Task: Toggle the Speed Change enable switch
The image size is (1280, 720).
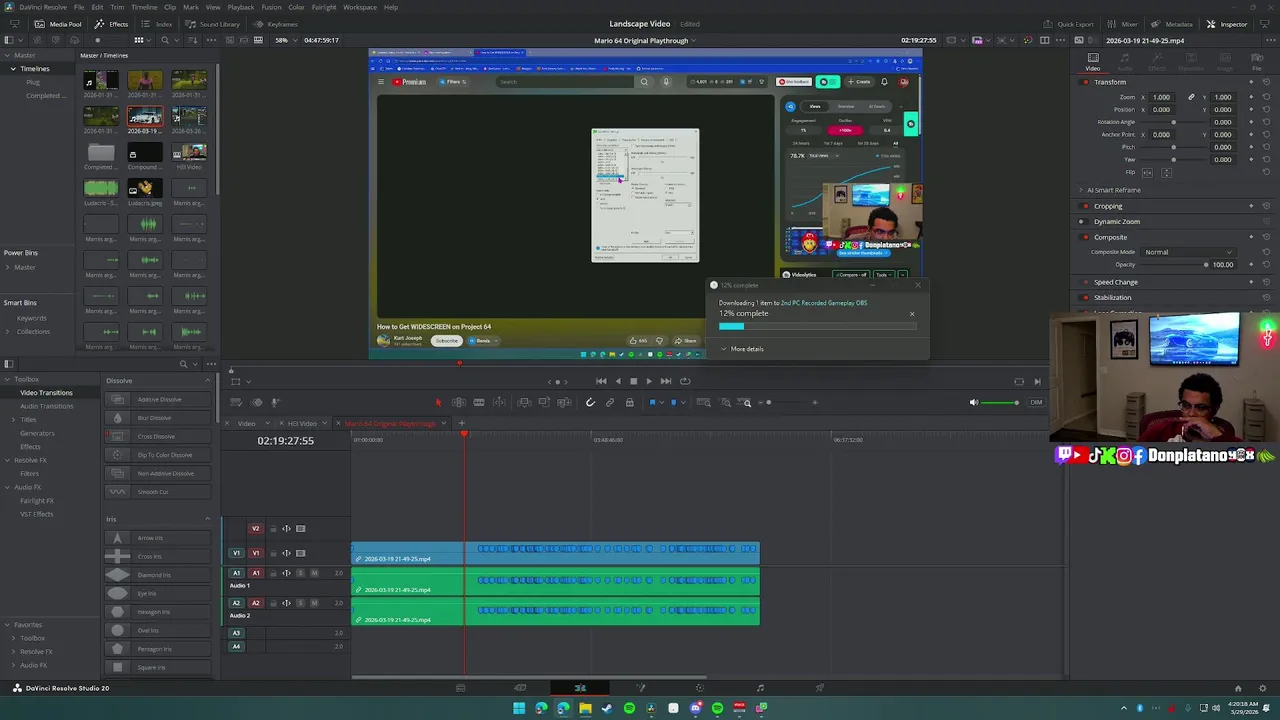Action: point(1084,282)
